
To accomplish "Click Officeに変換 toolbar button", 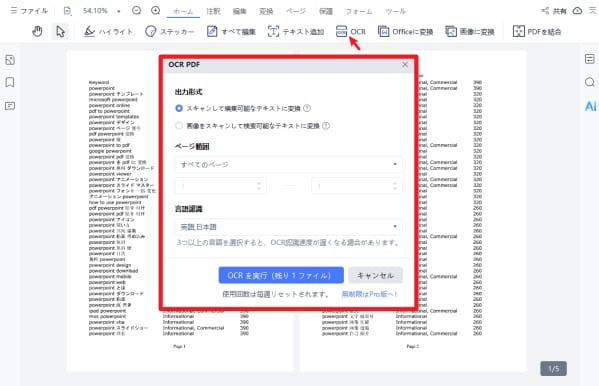I will coord(405,31).
